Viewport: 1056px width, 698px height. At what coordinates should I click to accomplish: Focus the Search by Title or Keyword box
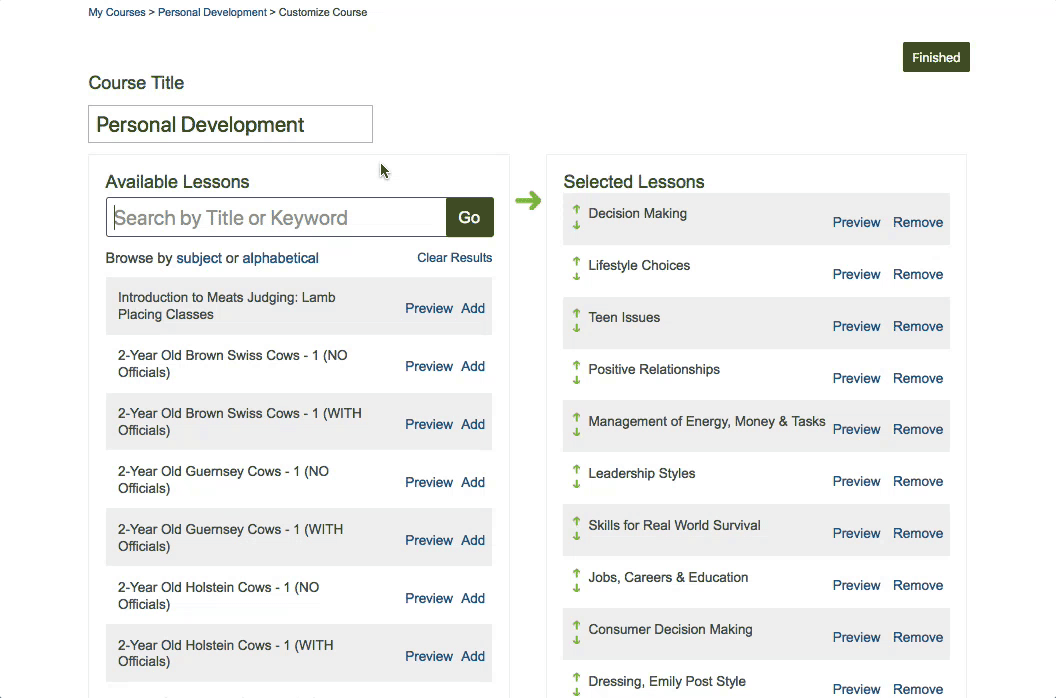click(x=276, y=217)
